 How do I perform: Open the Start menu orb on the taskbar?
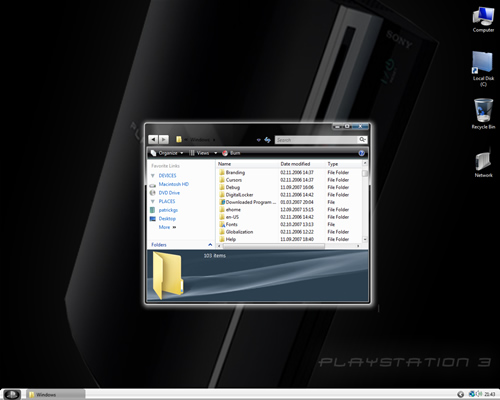(x=12, y=394)
